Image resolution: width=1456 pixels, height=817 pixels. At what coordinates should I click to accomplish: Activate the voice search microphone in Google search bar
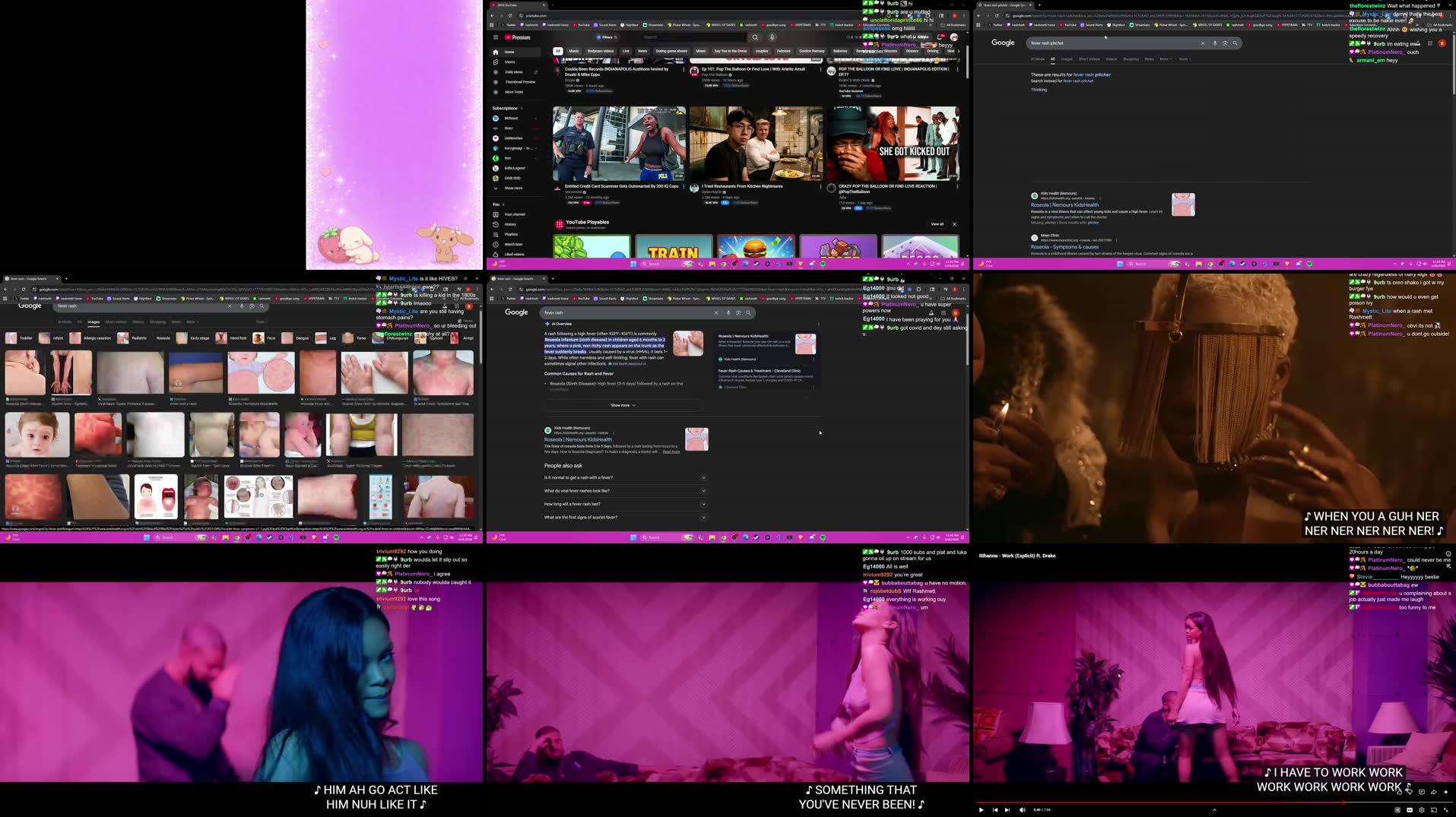pos(728,312)
